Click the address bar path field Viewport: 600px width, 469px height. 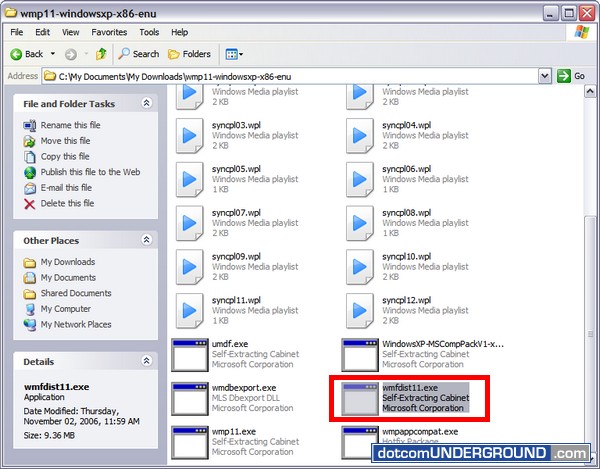(x=290, y=77)
